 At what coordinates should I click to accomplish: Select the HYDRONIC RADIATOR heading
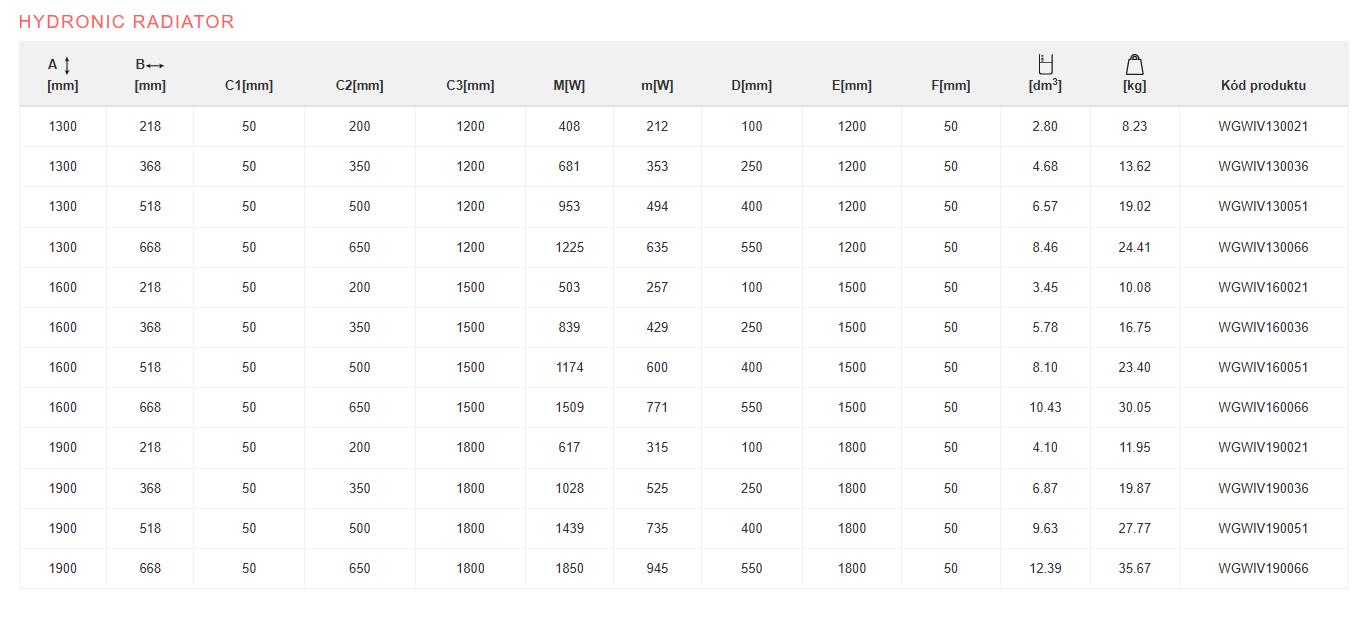tap(127, 22)
